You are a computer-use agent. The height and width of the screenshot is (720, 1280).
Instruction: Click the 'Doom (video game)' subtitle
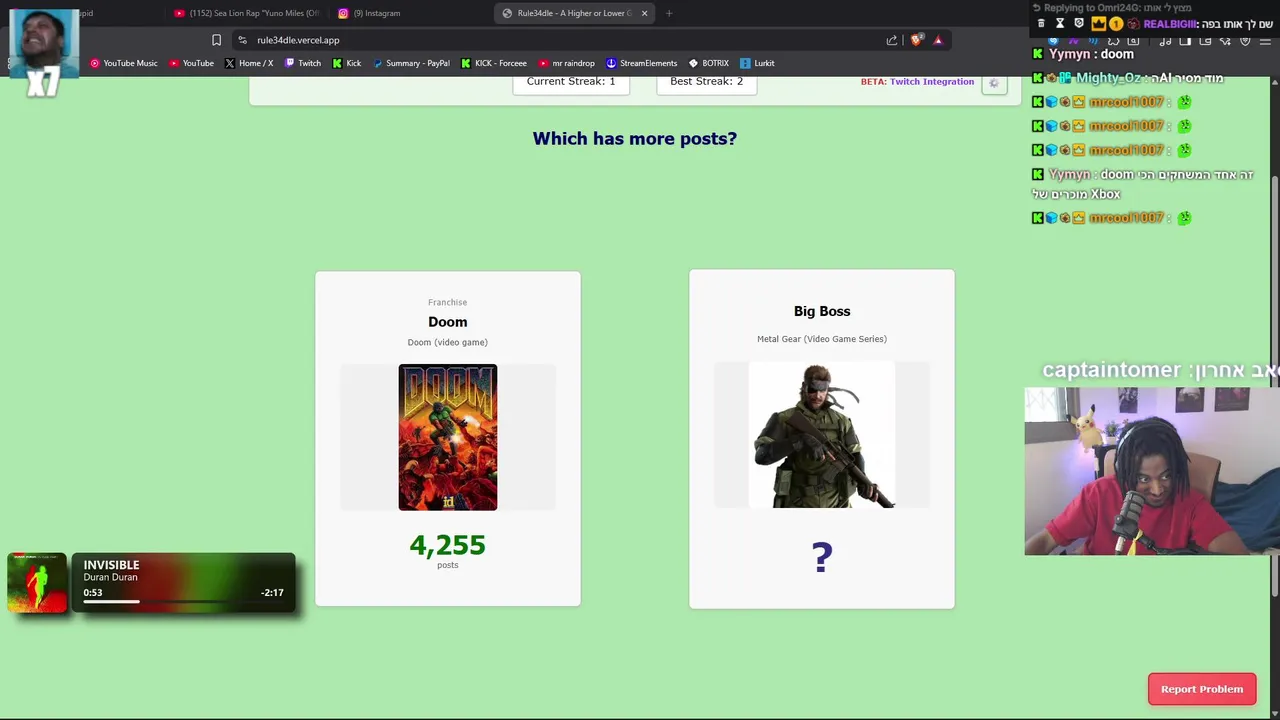pos(448,342)
